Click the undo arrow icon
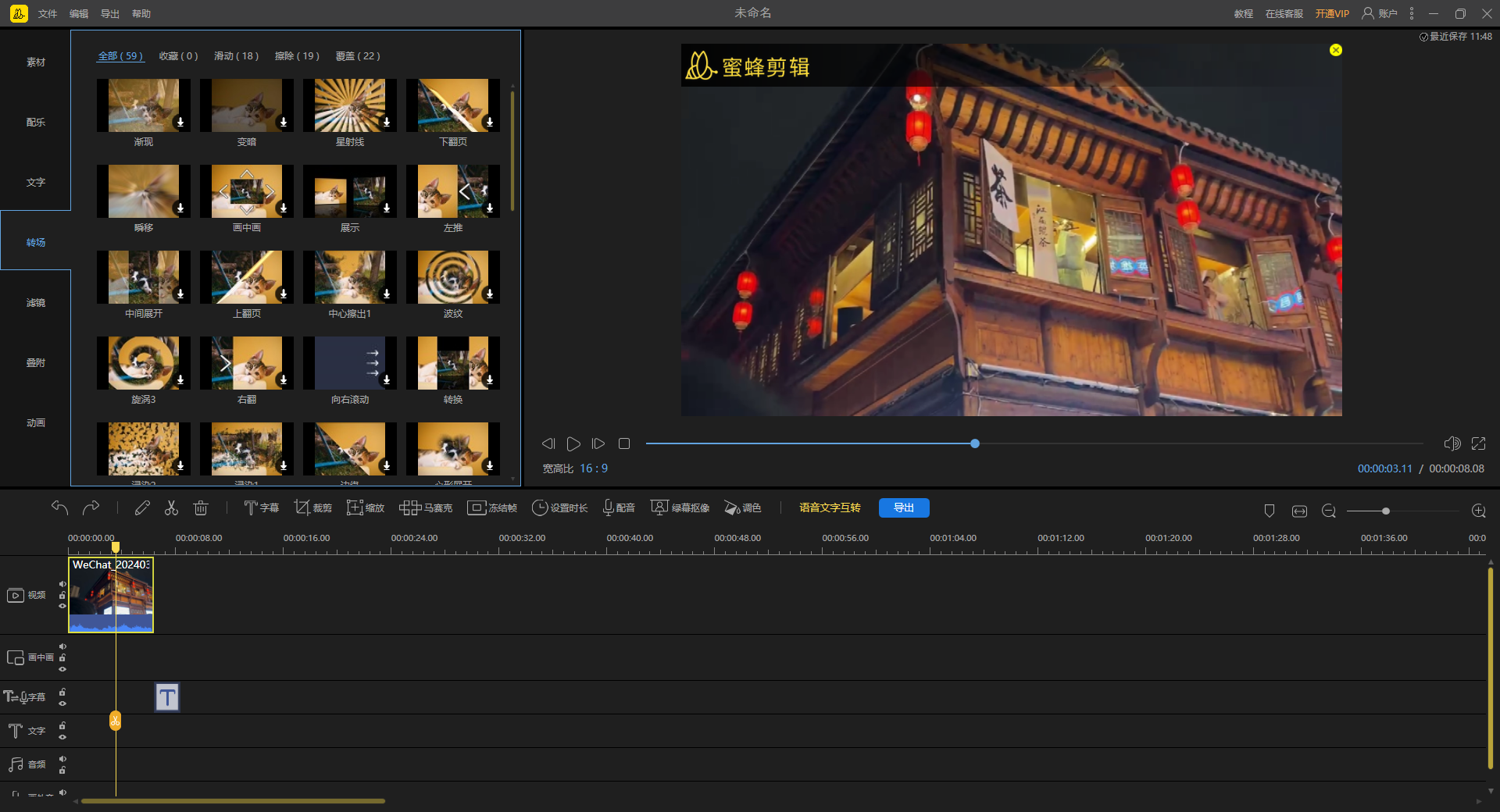Viewport: 1500px width, 812px height. (59, 508)
